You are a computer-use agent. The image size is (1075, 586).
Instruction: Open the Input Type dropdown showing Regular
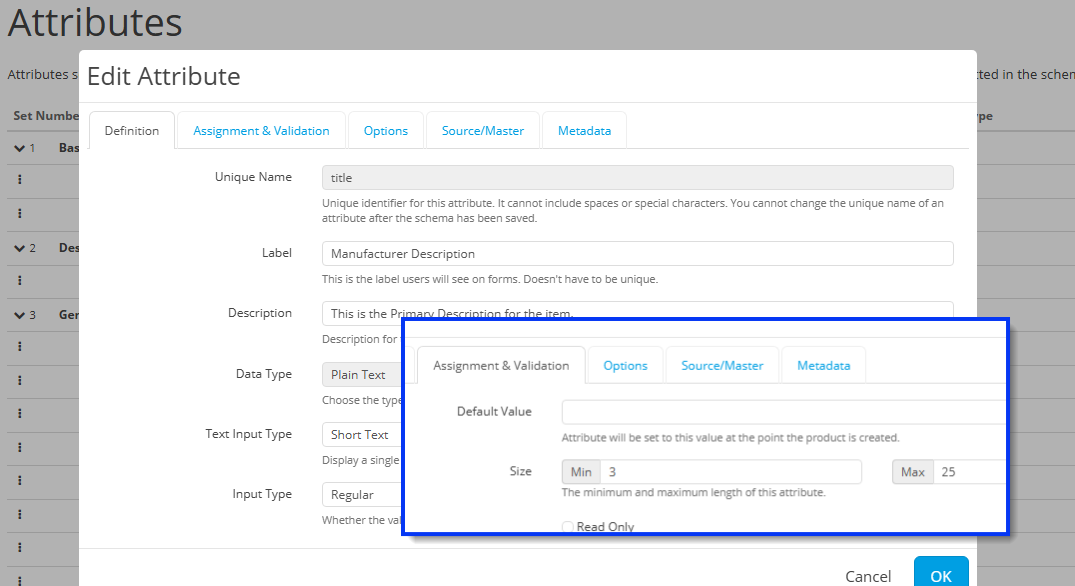(x=361, y=495)
